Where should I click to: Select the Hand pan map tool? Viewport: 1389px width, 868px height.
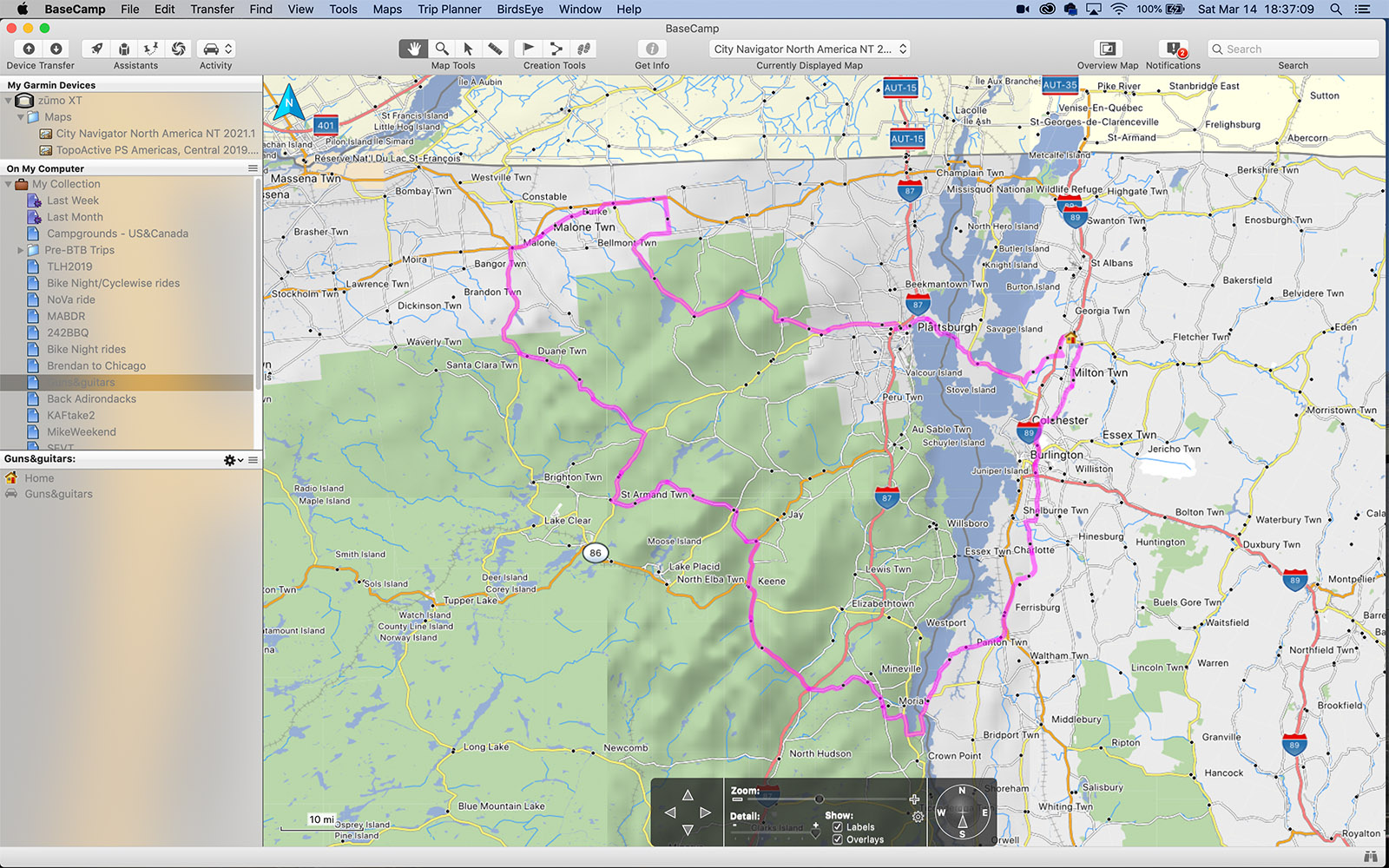tap(414, 49)
